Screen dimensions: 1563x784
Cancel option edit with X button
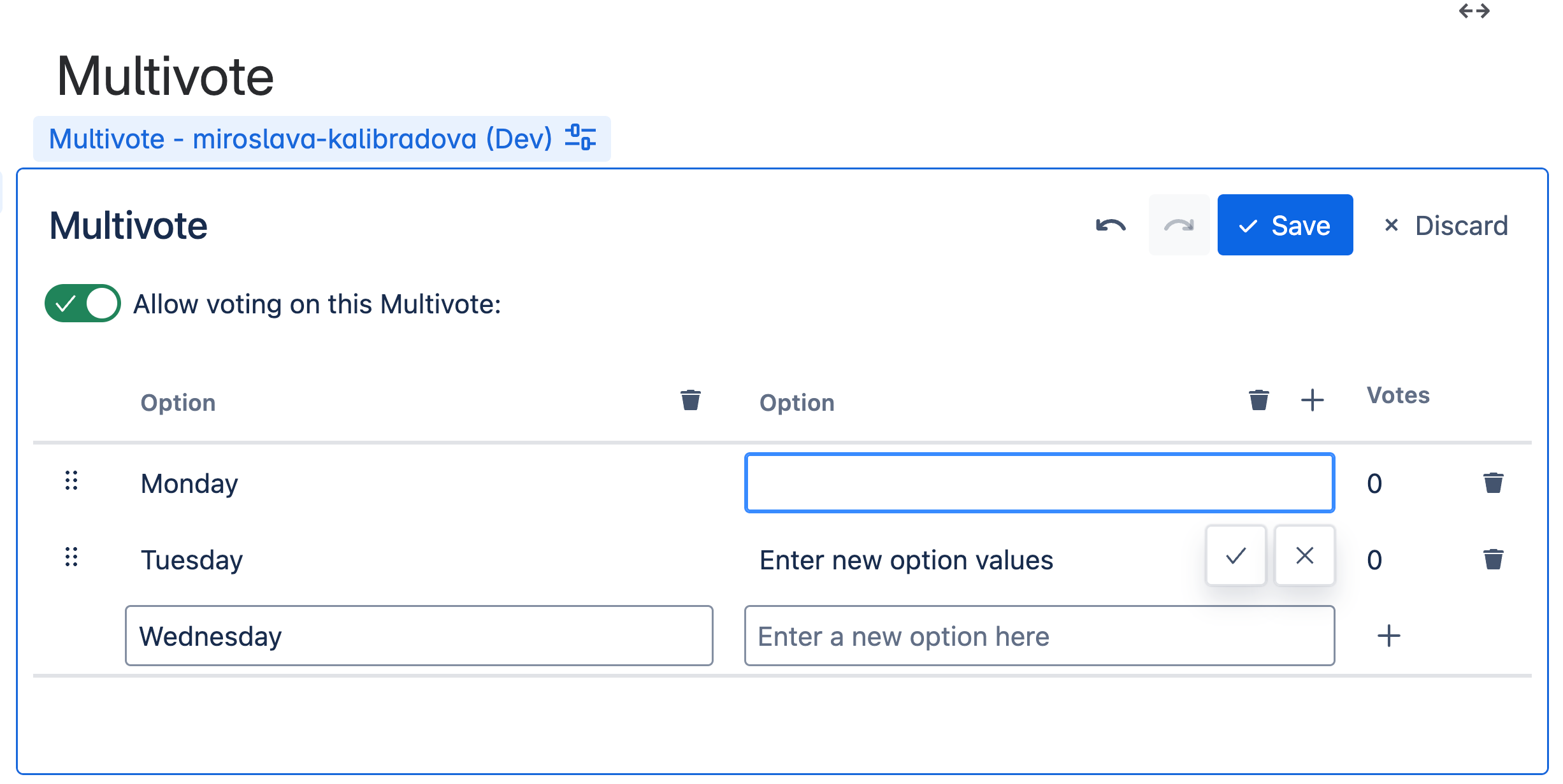click(x=1304, y=556)
